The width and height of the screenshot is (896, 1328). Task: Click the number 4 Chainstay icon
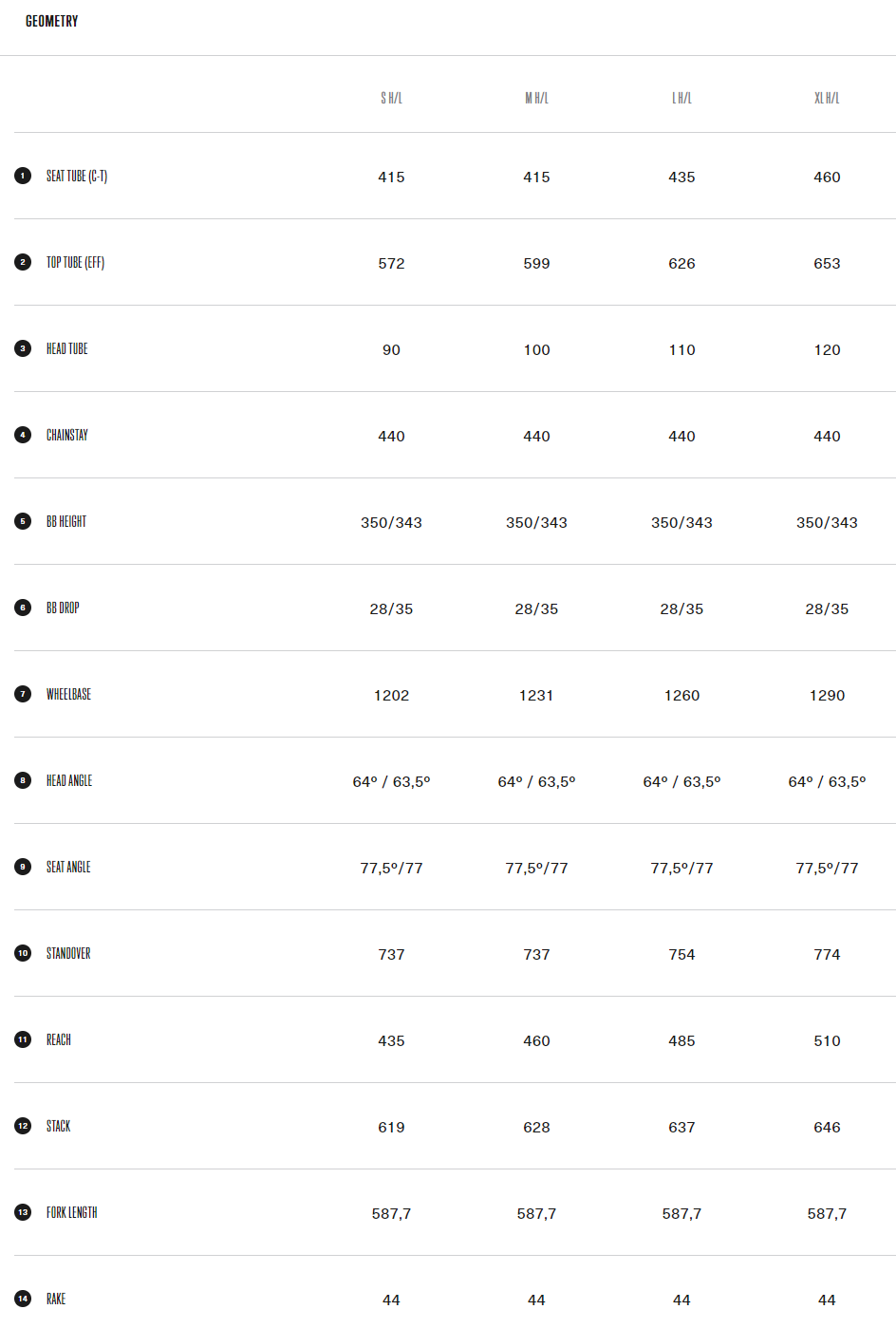click(23, 435)
